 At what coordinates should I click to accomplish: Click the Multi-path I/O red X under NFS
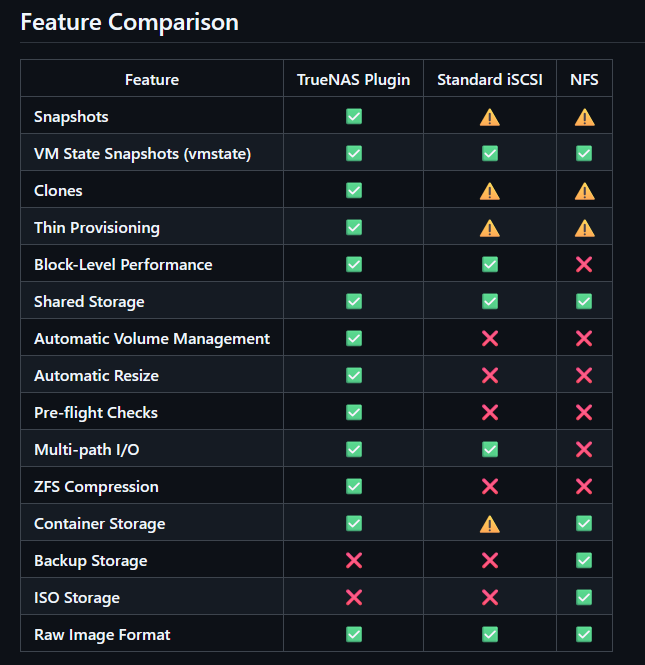click(584, 450)
